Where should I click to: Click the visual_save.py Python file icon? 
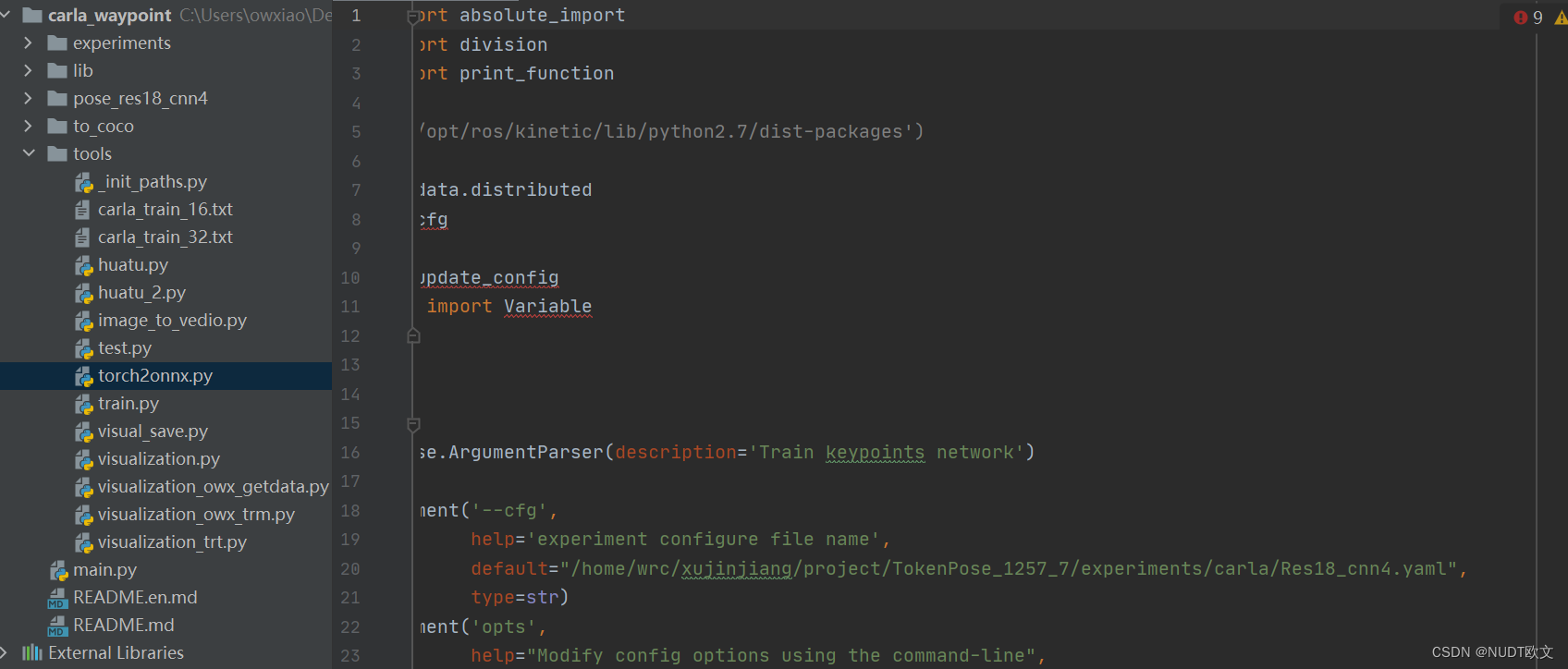[84, 432]
